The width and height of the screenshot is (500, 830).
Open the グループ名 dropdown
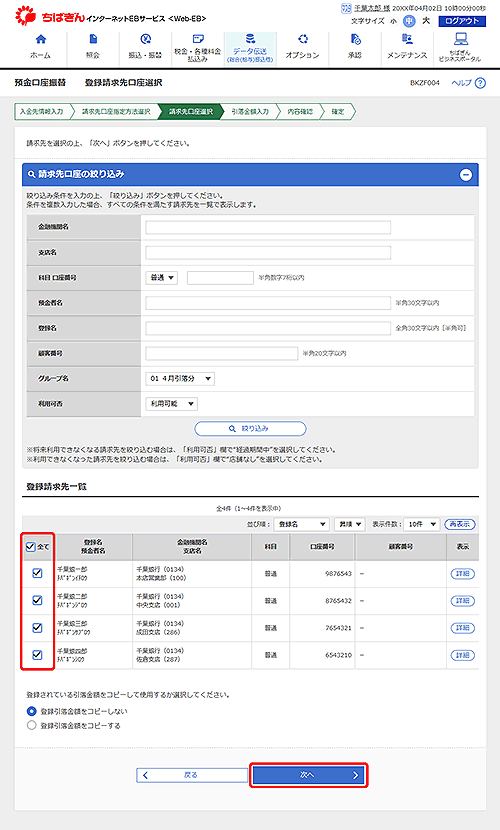tap(180, 378)
